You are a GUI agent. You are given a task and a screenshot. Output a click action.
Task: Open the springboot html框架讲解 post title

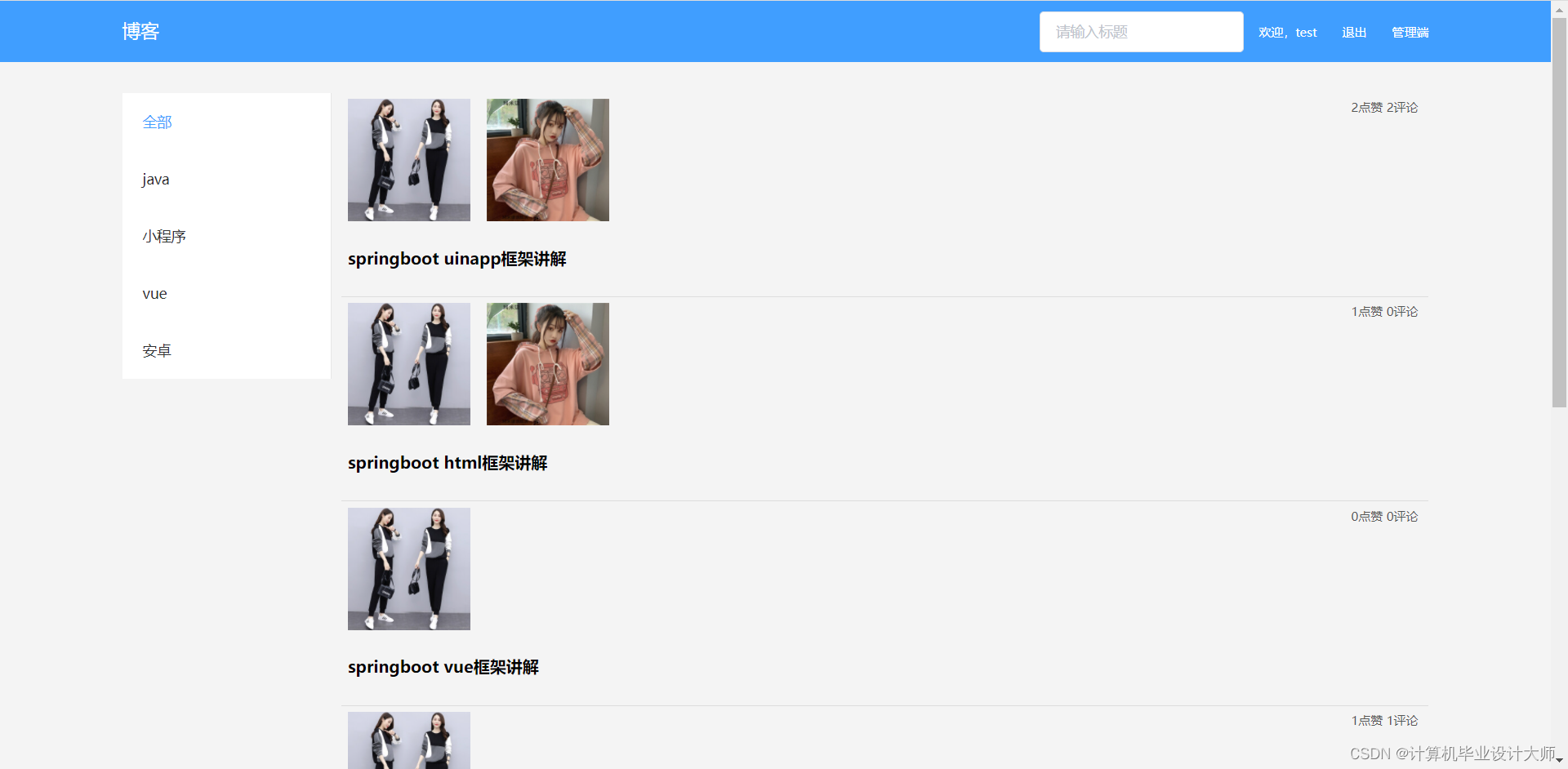(x=448, y=463)
